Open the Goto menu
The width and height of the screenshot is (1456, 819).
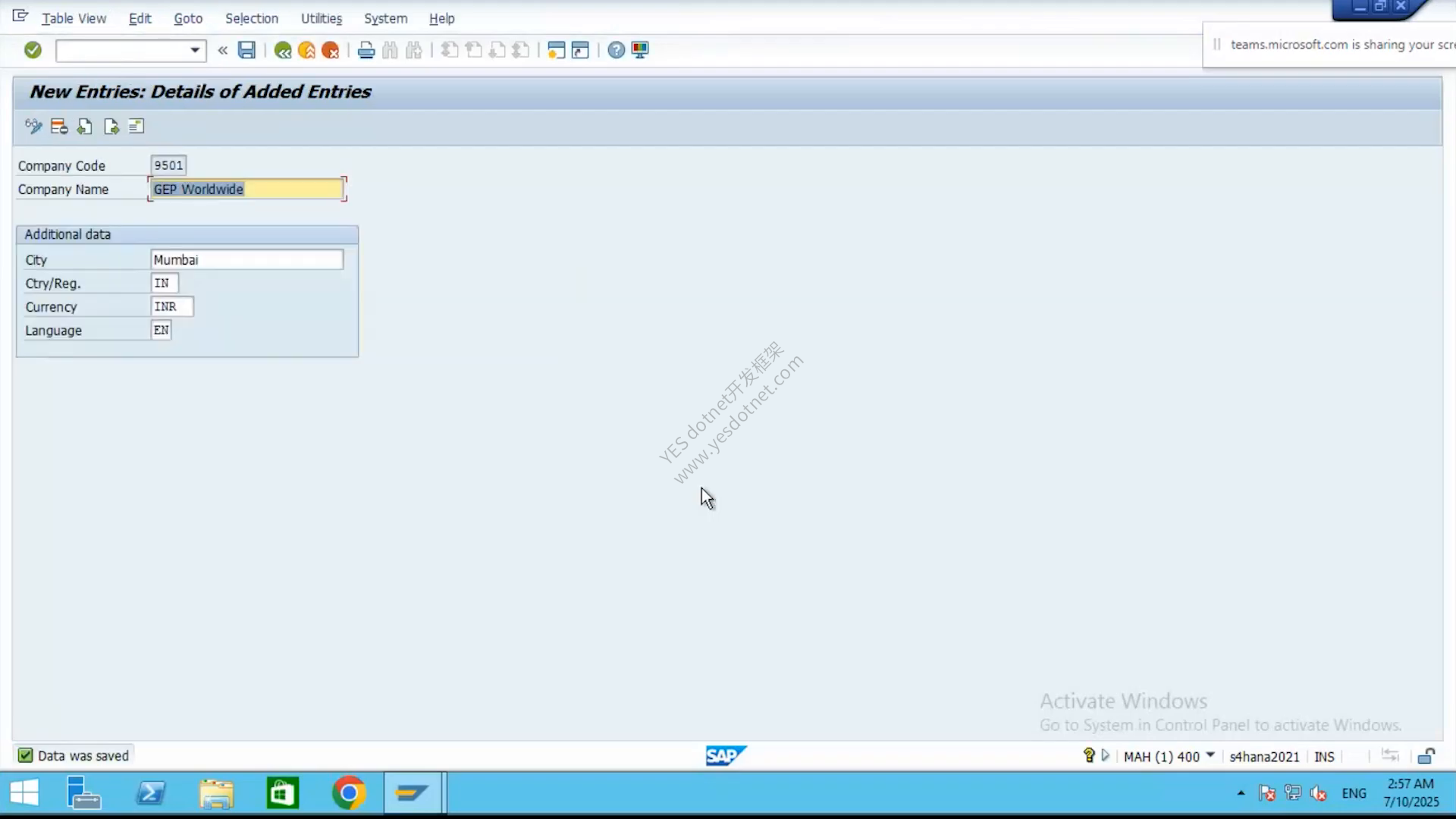click(188, 18)
